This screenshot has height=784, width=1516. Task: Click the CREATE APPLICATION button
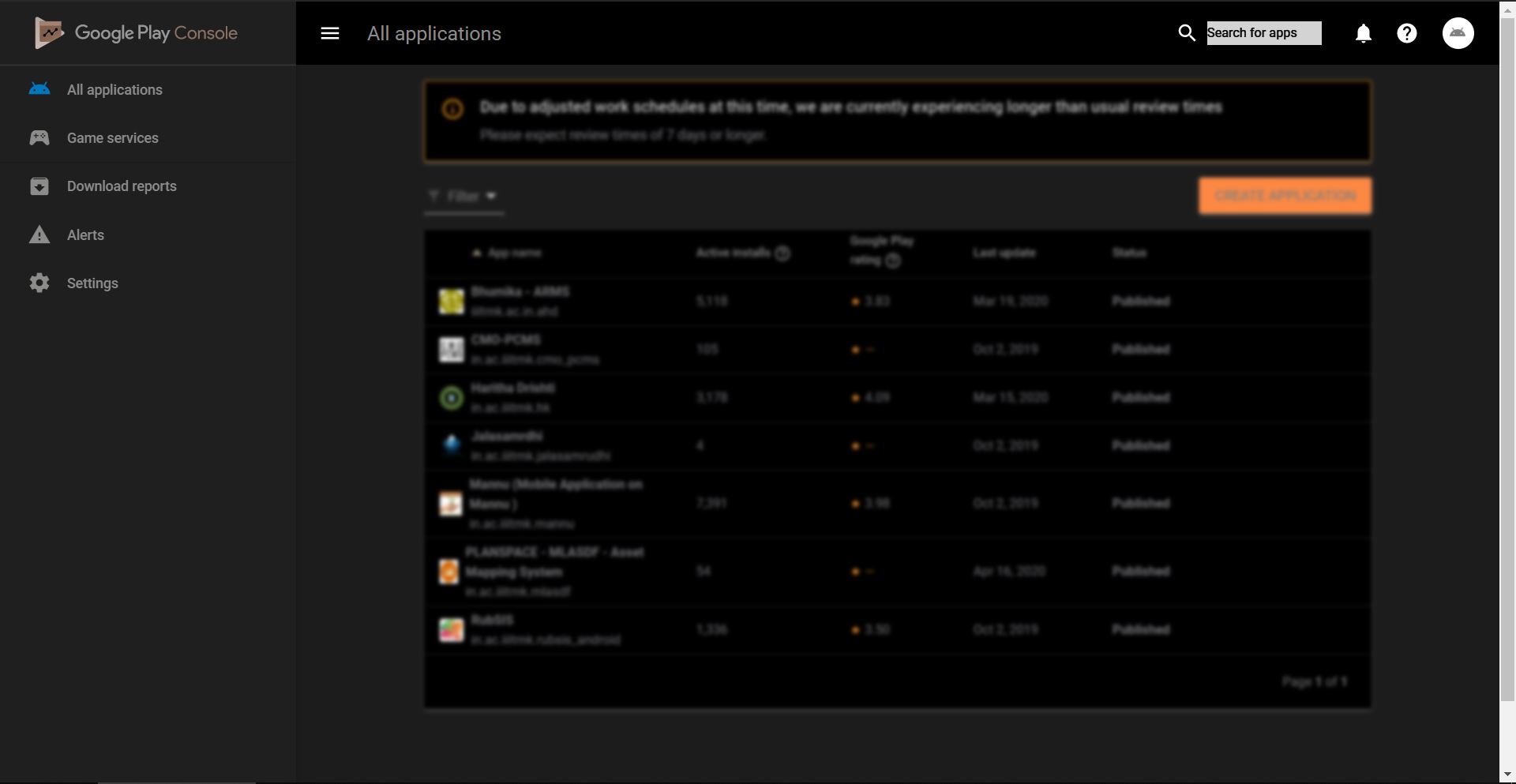1285,195
